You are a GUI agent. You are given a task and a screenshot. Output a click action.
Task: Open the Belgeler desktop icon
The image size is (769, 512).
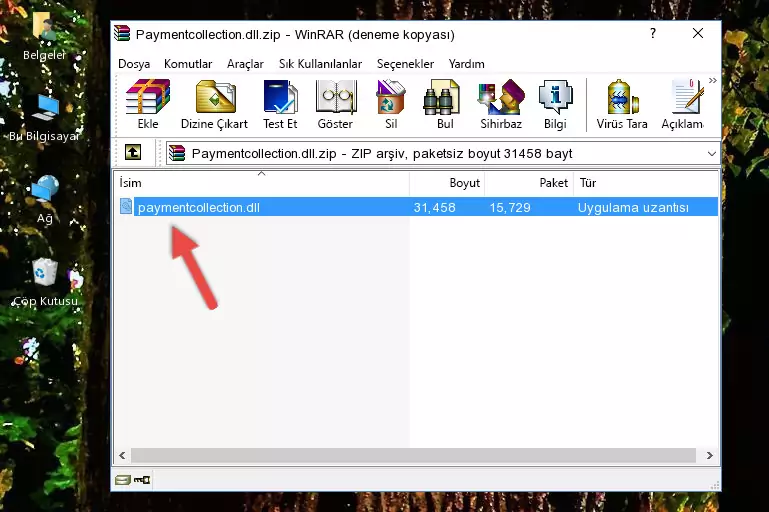(44, 37)
